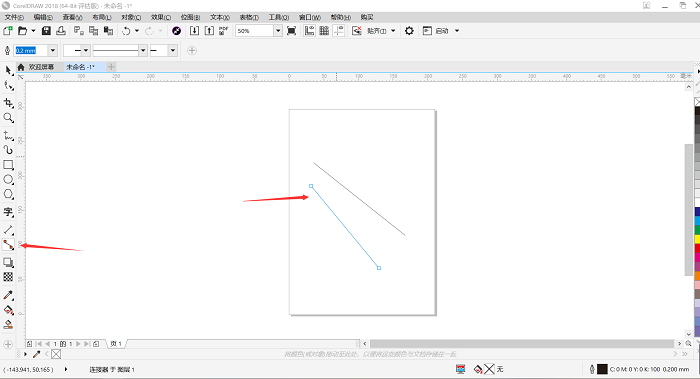The width and height of the screenshot is (700, 379).
Task: Click the Import icon
Action: click(x=194, y=31)
